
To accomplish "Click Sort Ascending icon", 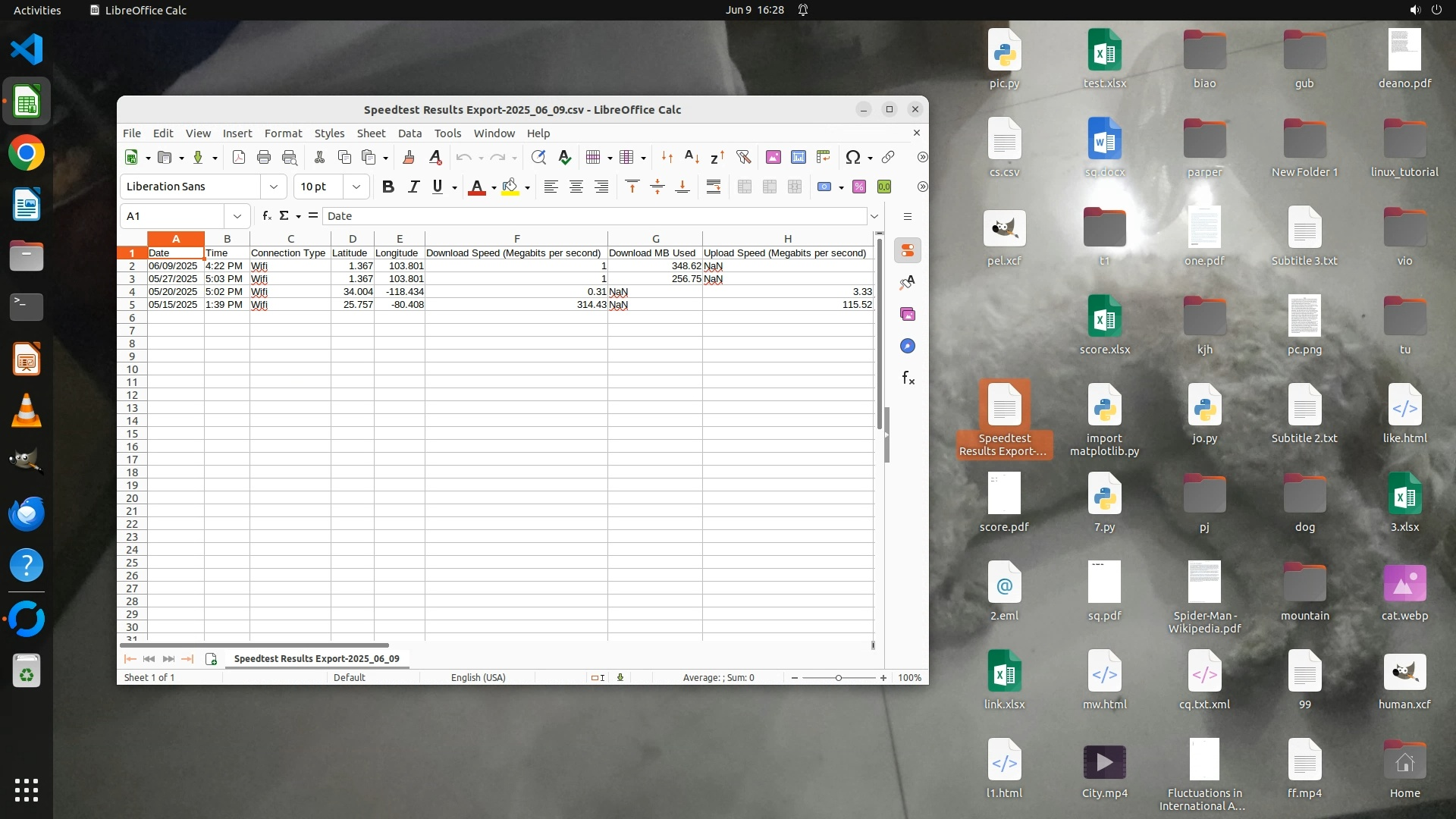I will point(692,157).
